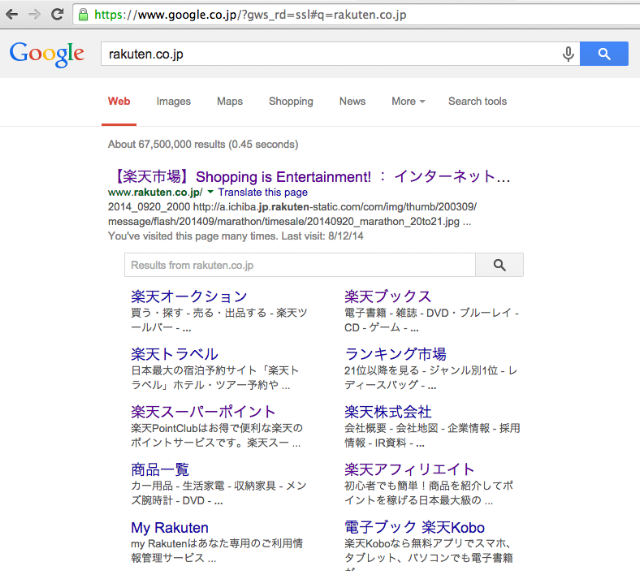
Task: Switch to the Maps tab
Action: click(230, 101)
